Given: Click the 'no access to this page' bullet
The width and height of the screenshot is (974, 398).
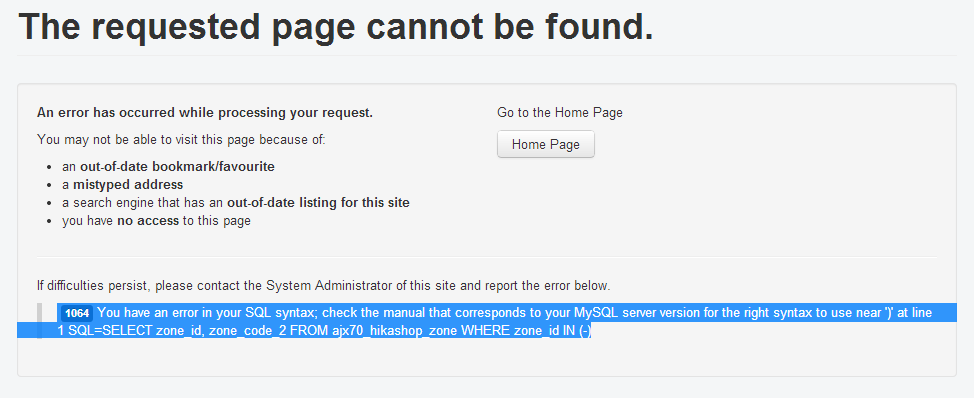Looking at the screenshot, I should tap(157, 220).
